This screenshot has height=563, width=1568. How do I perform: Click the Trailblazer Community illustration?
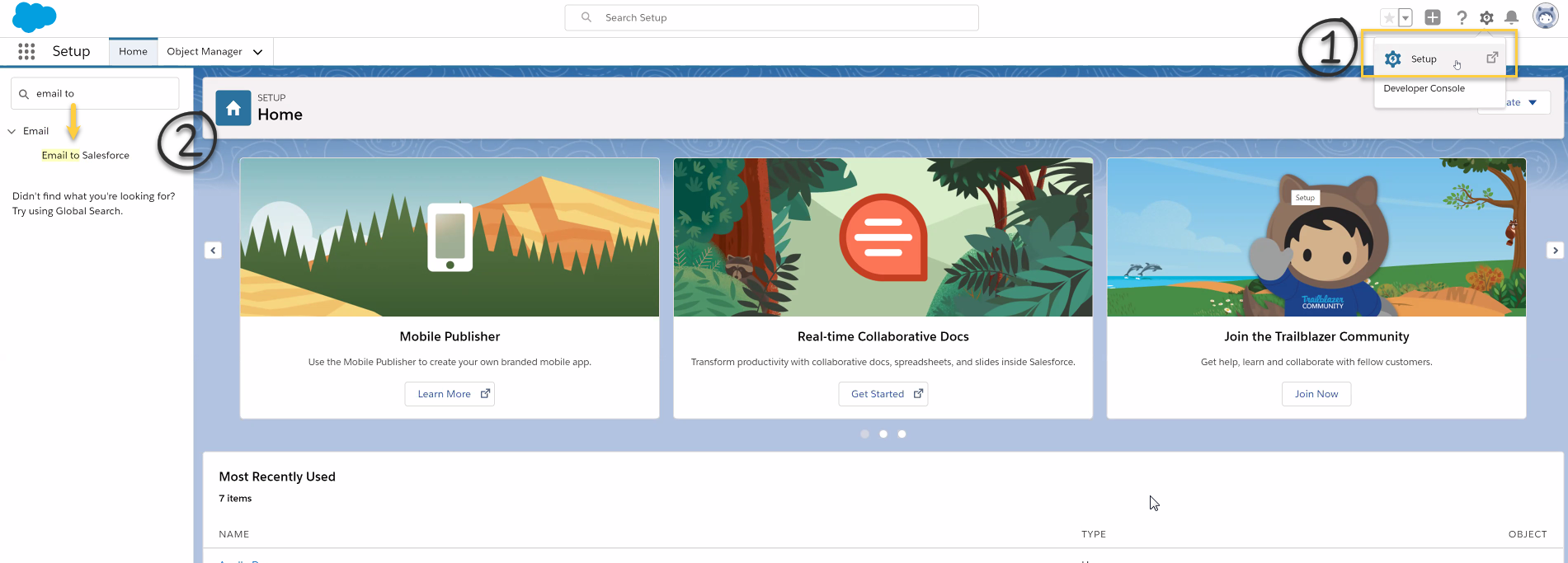point(1316,237)
